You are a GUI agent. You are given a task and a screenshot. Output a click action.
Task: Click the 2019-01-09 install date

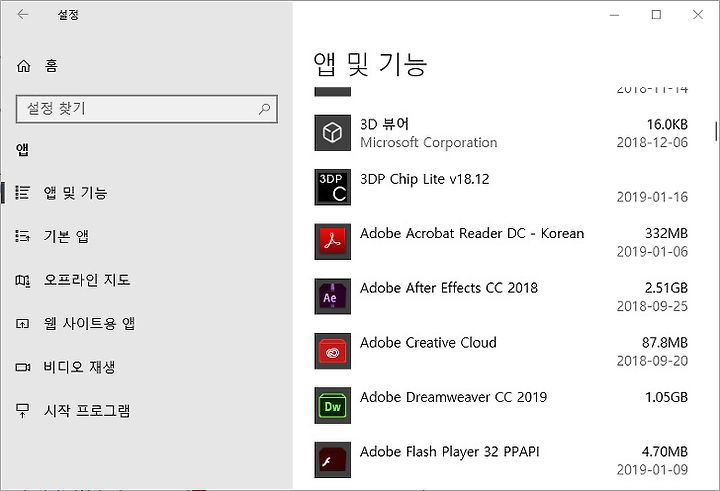[x=652, y=470]
